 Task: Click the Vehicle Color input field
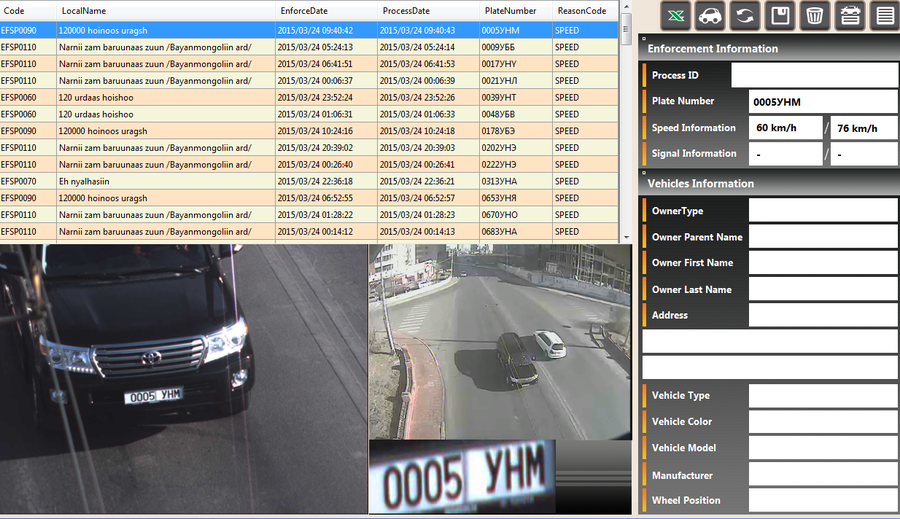pyautogui.click(x=823, y=421)
